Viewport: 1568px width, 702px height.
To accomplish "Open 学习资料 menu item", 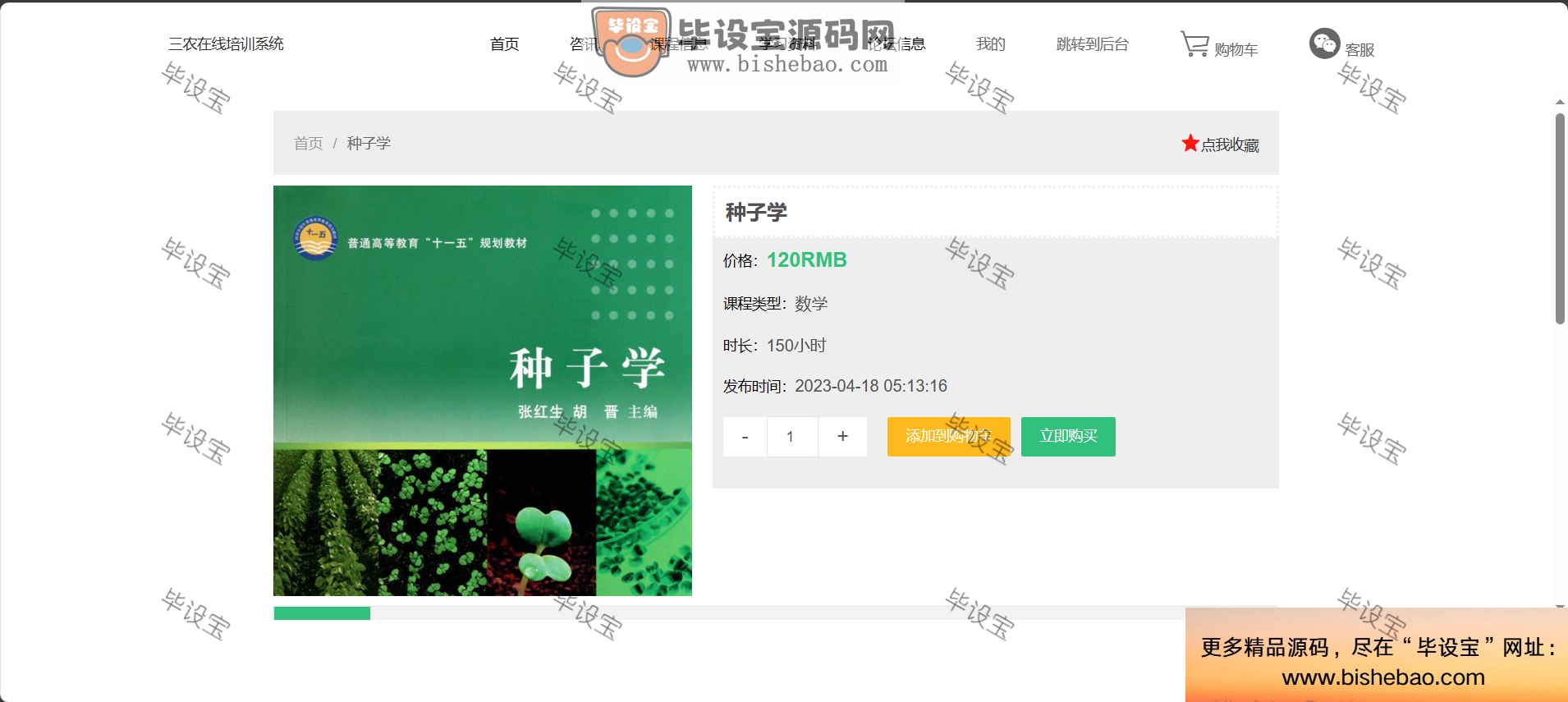I will 787,44.
